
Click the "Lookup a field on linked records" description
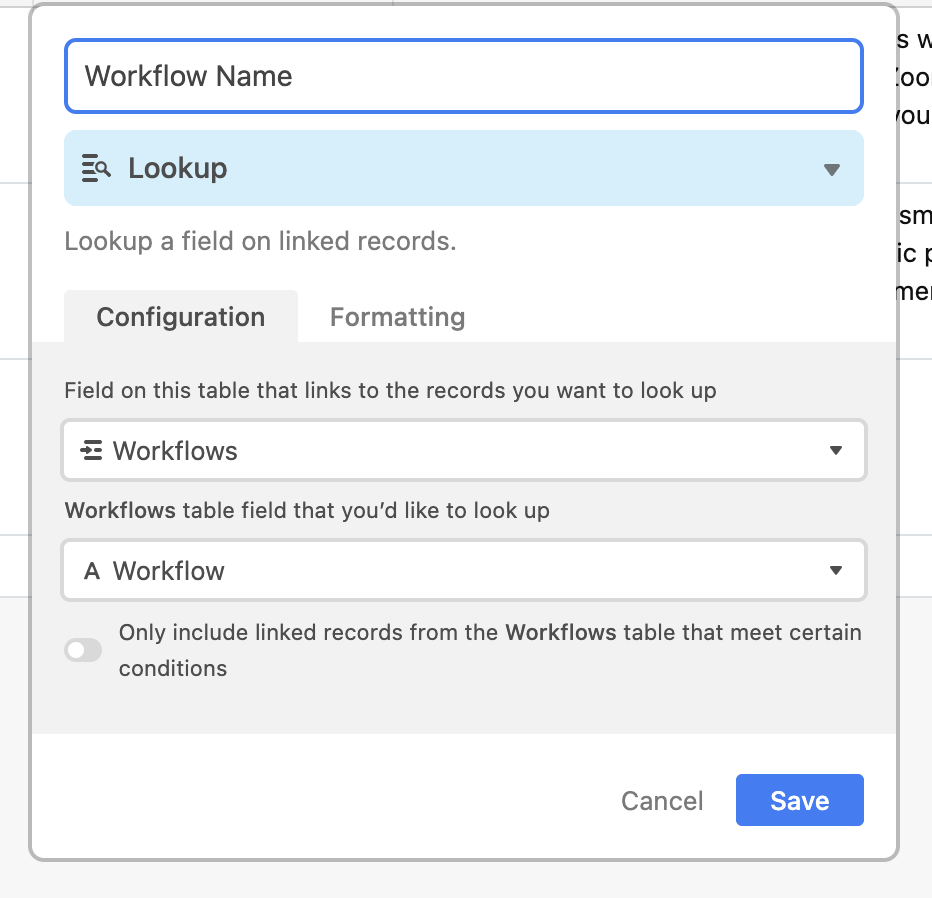click(x=260, y=241)
